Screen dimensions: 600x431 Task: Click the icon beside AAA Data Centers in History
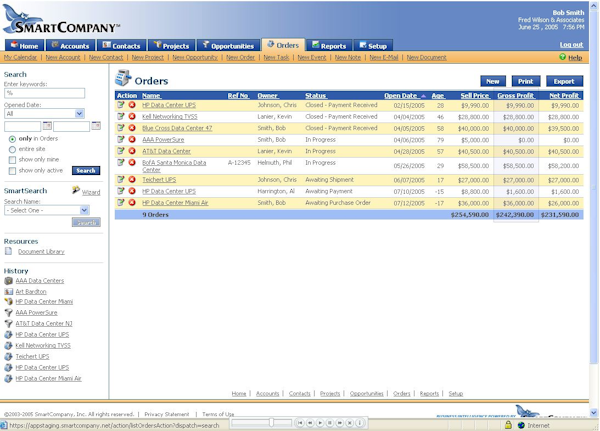(x=8, y=281)
